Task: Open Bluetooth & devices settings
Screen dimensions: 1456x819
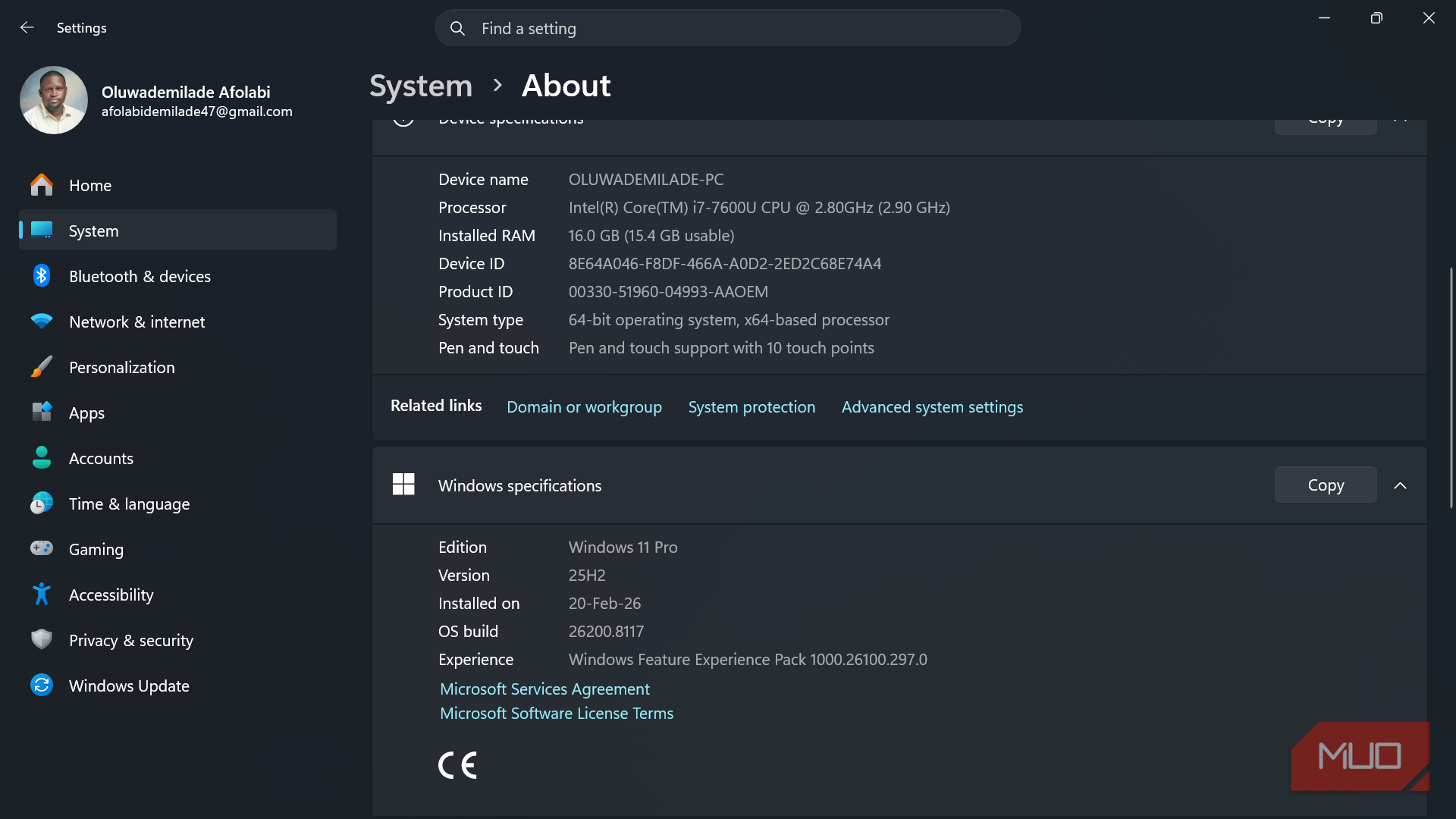Action: [x=177, y=276]
